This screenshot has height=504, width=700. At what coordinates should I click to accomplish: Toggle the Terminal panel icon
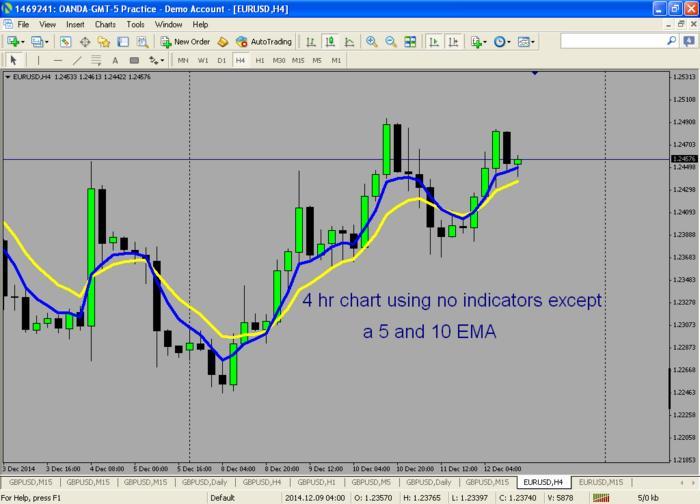tap(123, 42)
